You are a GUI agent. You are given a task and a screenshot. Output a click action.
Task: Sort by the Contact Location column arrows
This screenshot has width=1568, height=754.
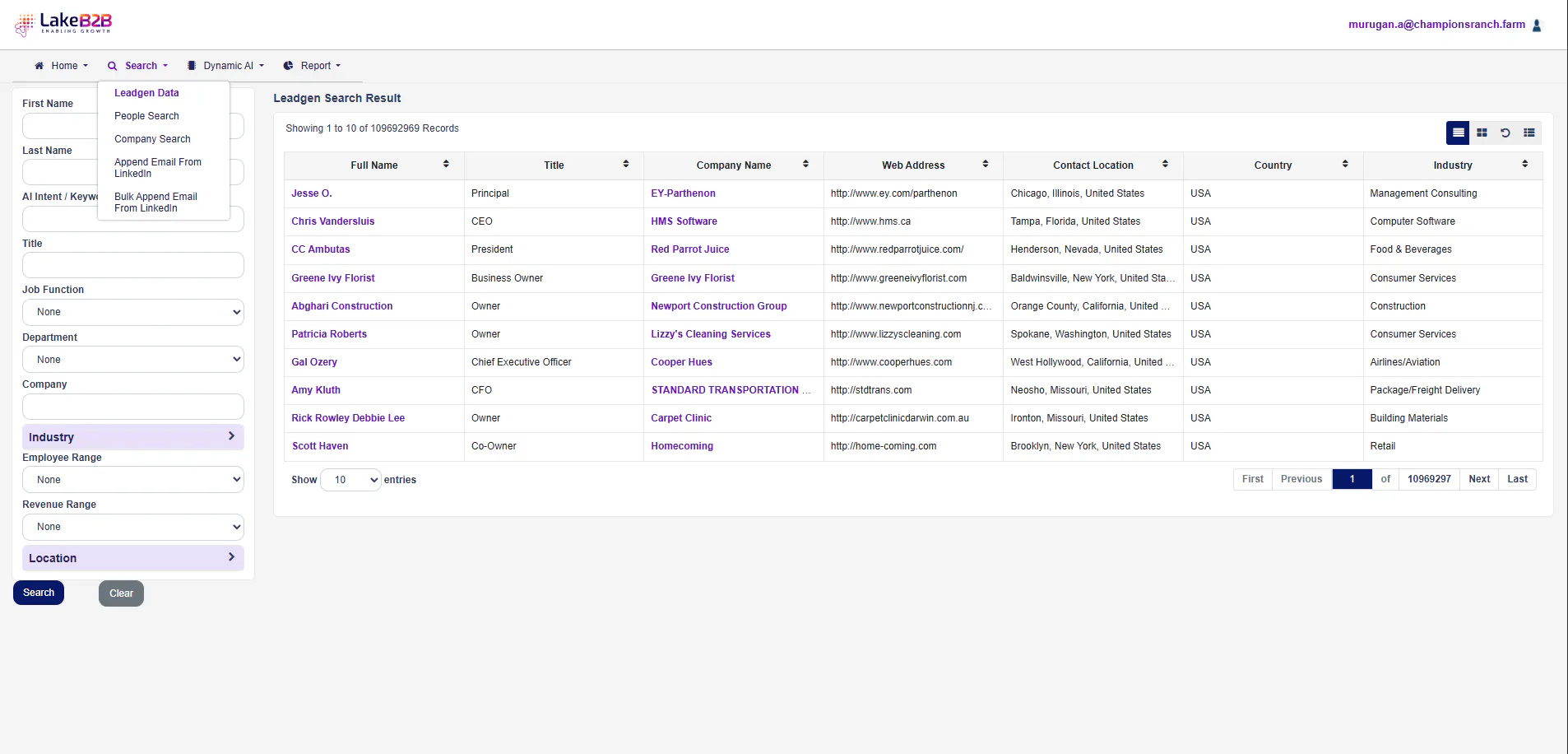click(1165, 165)
